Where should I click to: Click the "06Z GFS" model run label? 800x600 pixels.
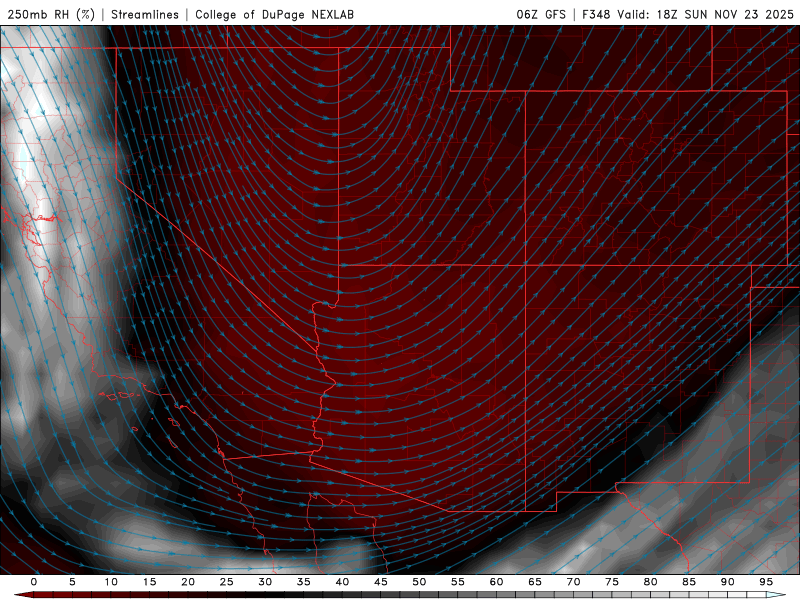click(541, 14)
